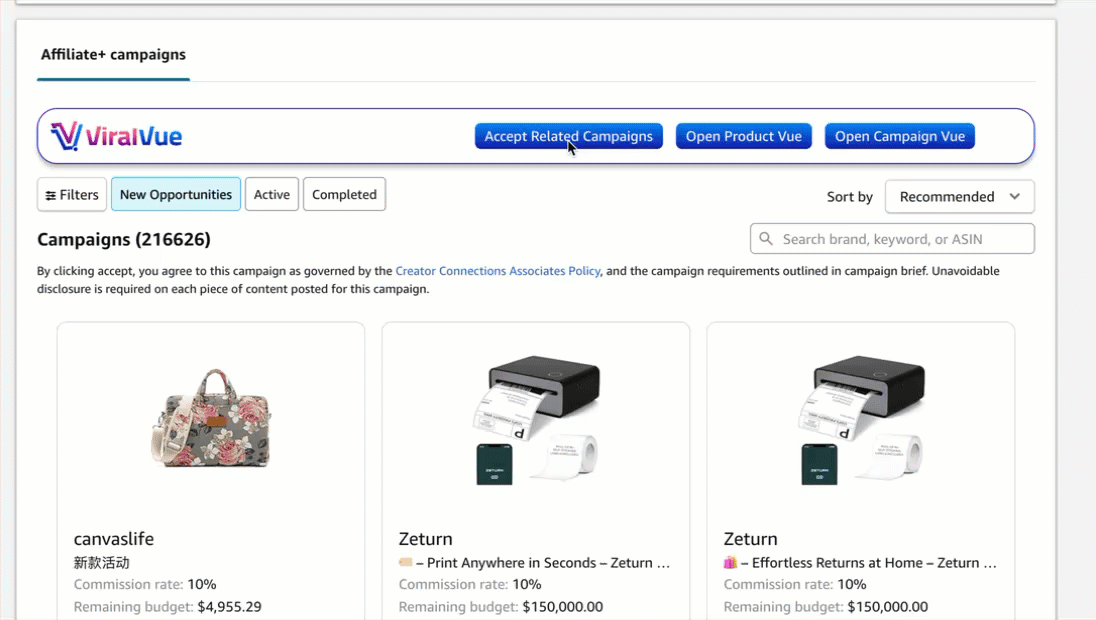This screenshot has height=620, width=1096.
Task: Click the ViralVue logo
Action: click(116, 136)
